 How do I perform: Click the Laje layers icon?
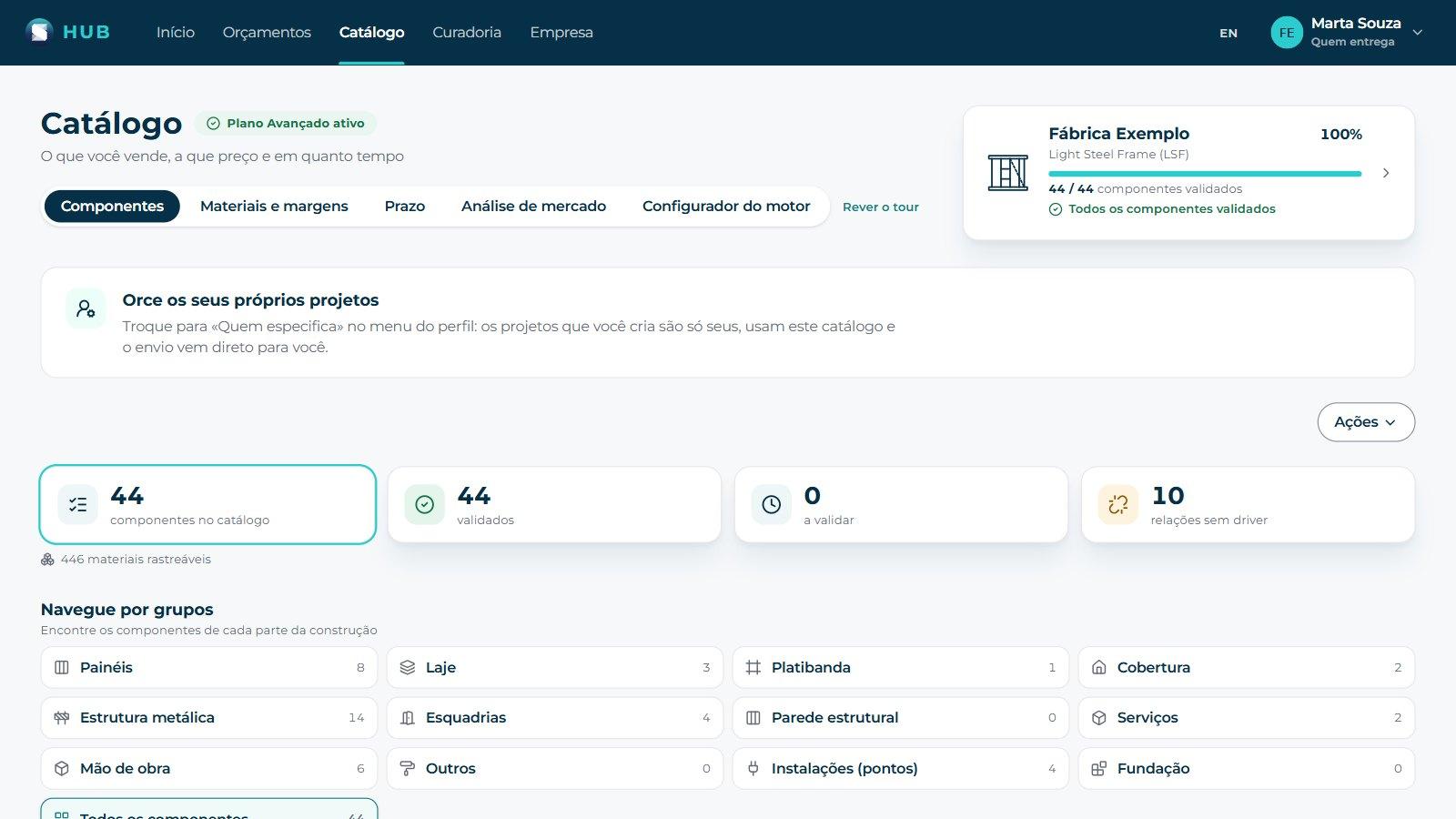[x=408, y=667]
